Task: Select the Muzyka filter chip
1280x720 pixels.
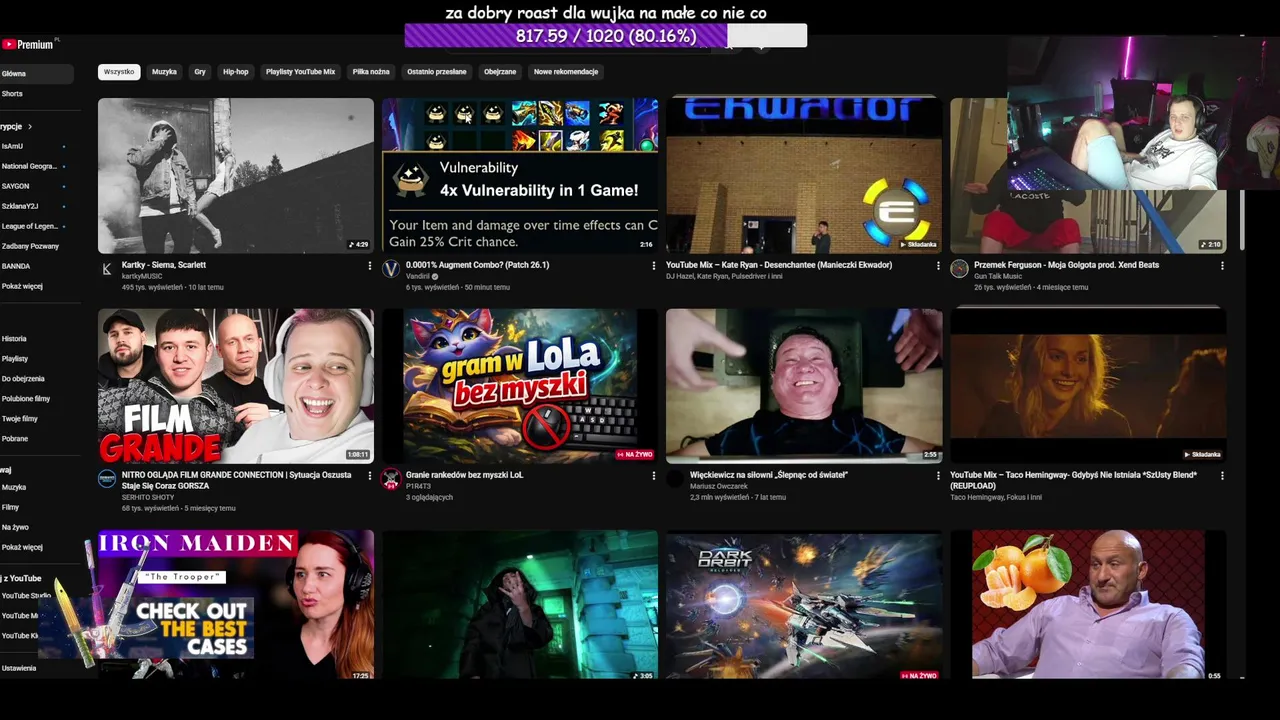Action: click(x=164, y=72)
